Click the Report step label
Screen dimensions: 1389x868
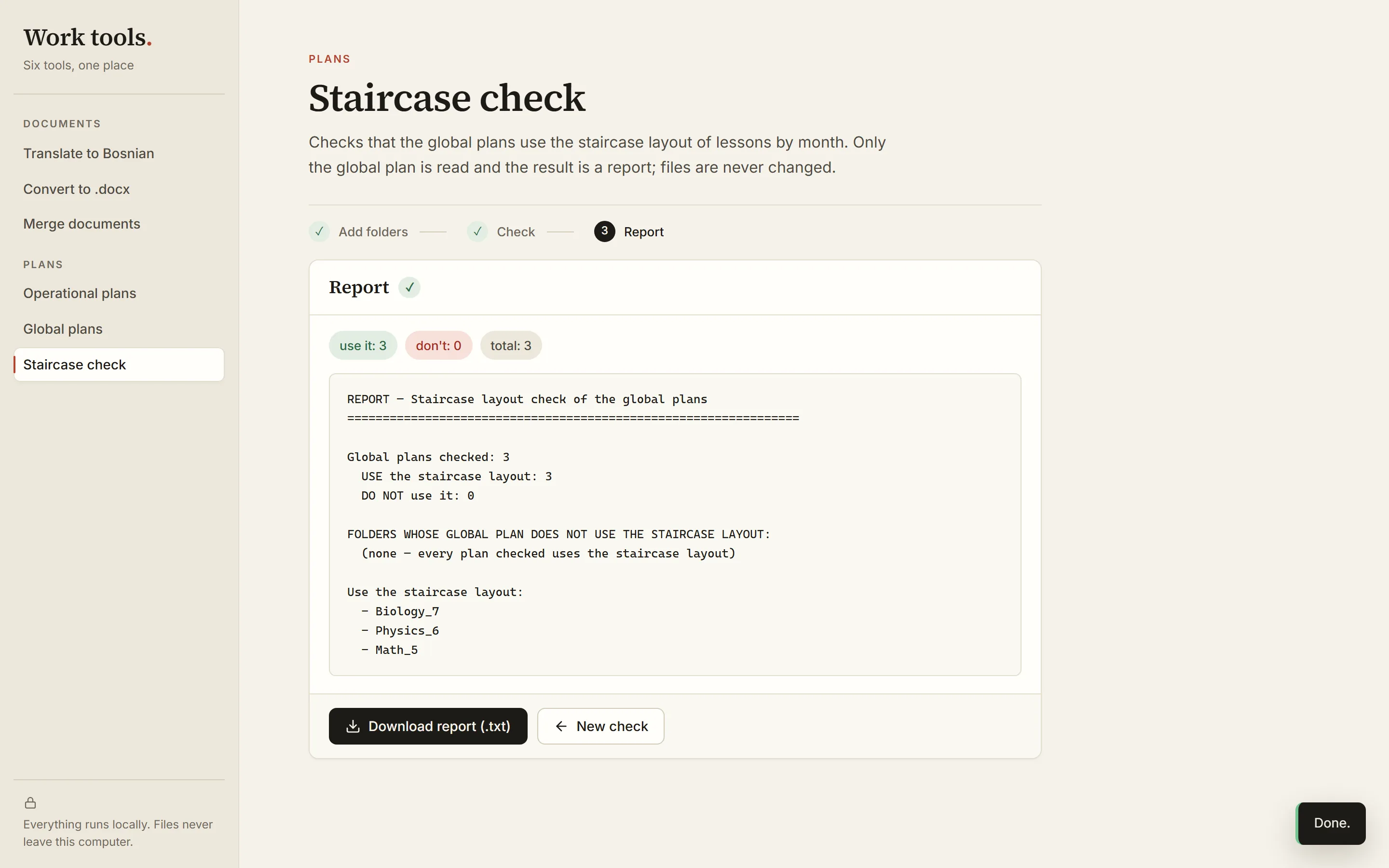click(643, 232)
